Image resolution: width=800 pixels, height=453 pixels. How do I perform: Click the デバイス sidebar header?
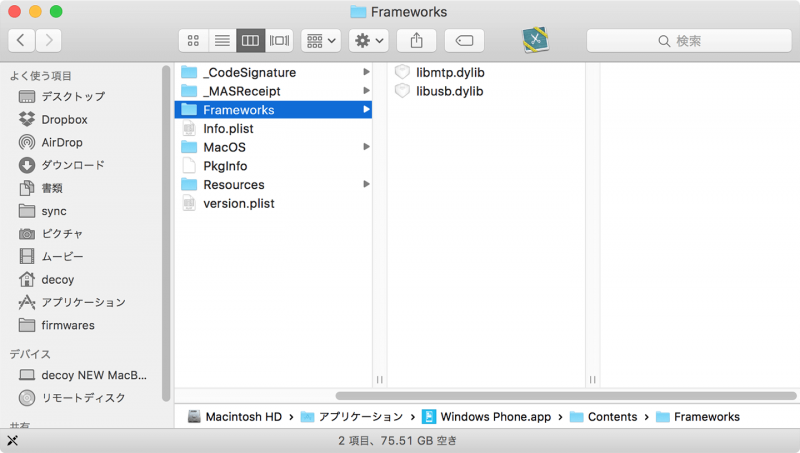tap(30, 354)
